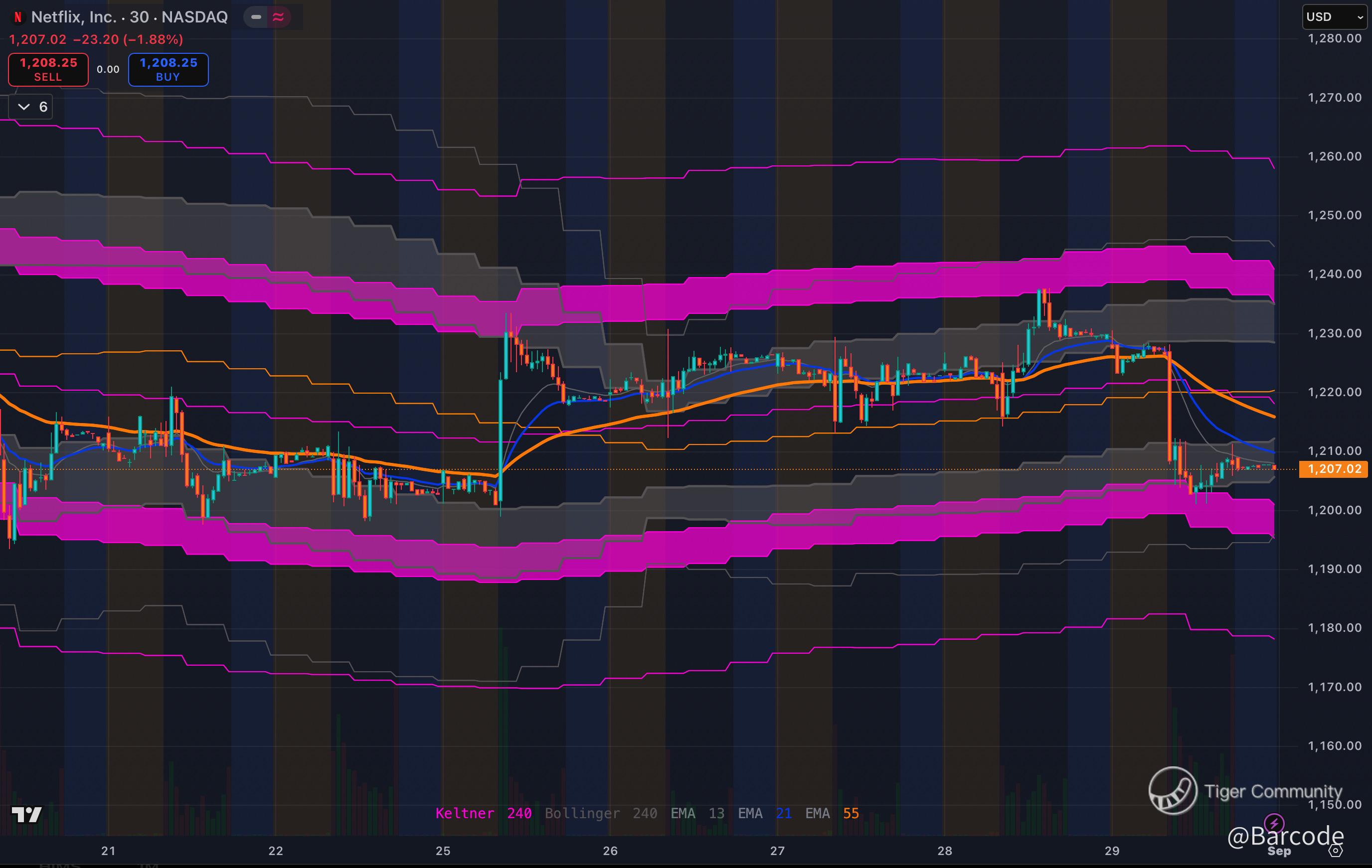
Task: Expand the collapsed 6 indicators legend
Action: (31, 107)
